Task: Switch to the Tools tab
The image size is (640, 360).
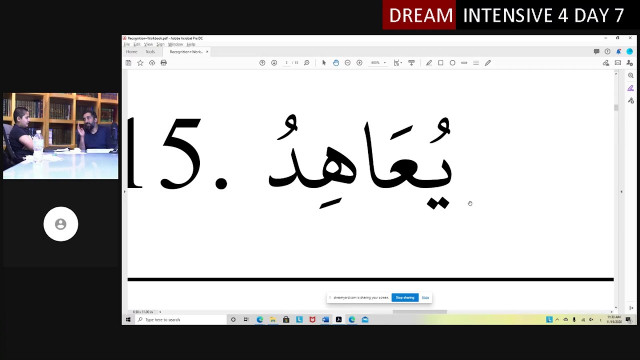Action: 150,52
